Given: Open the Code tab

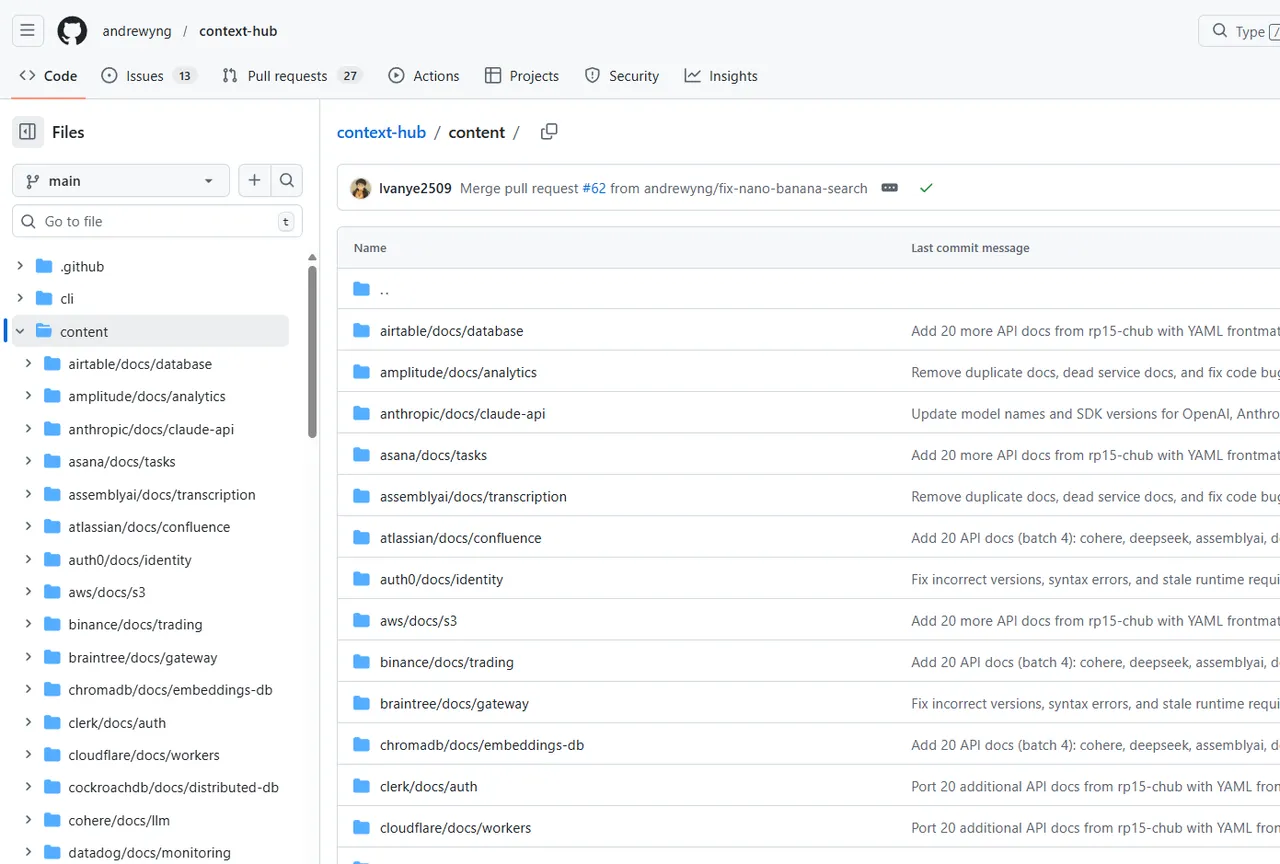Looking at the screenshot, I should 48,76.
